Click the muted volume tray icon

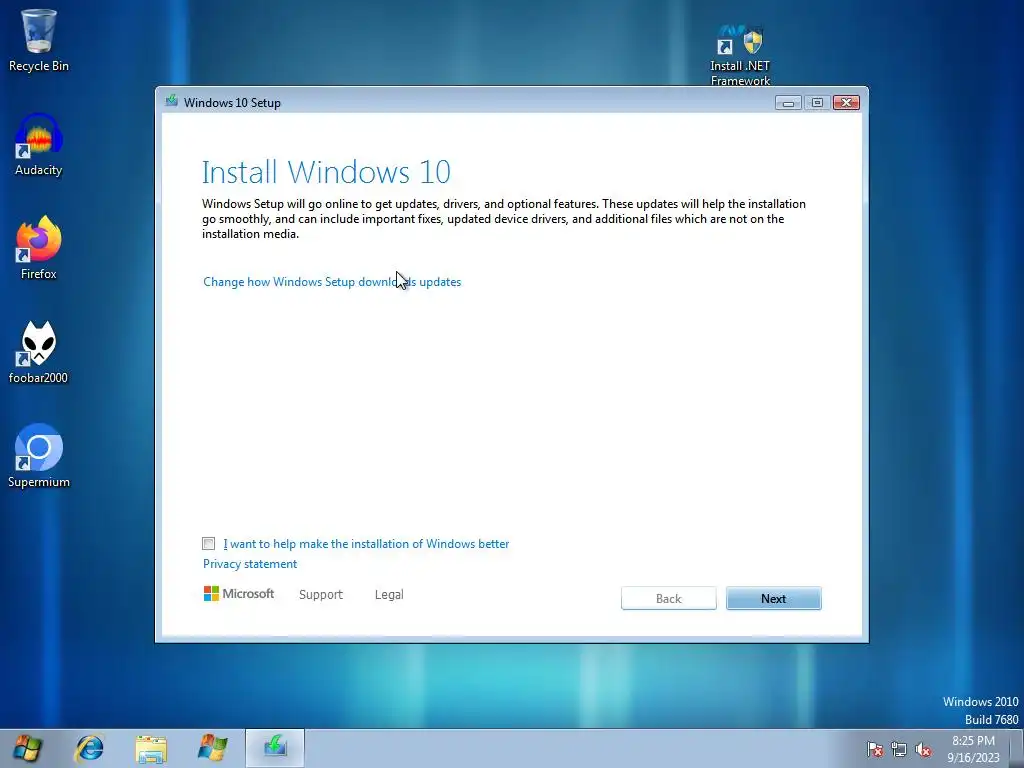click(923, 749)
